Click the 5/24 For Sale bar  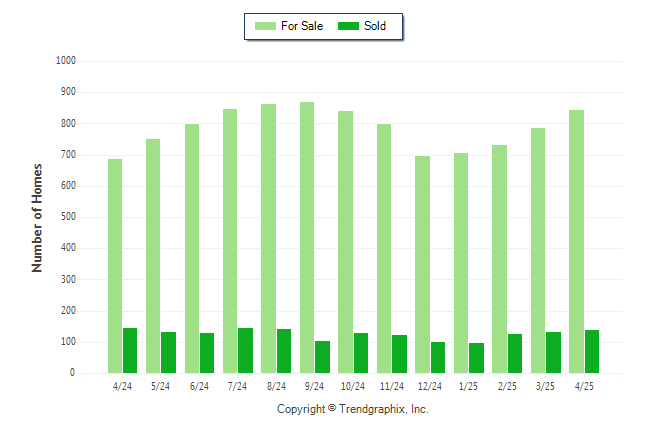(x=153, y=256)
